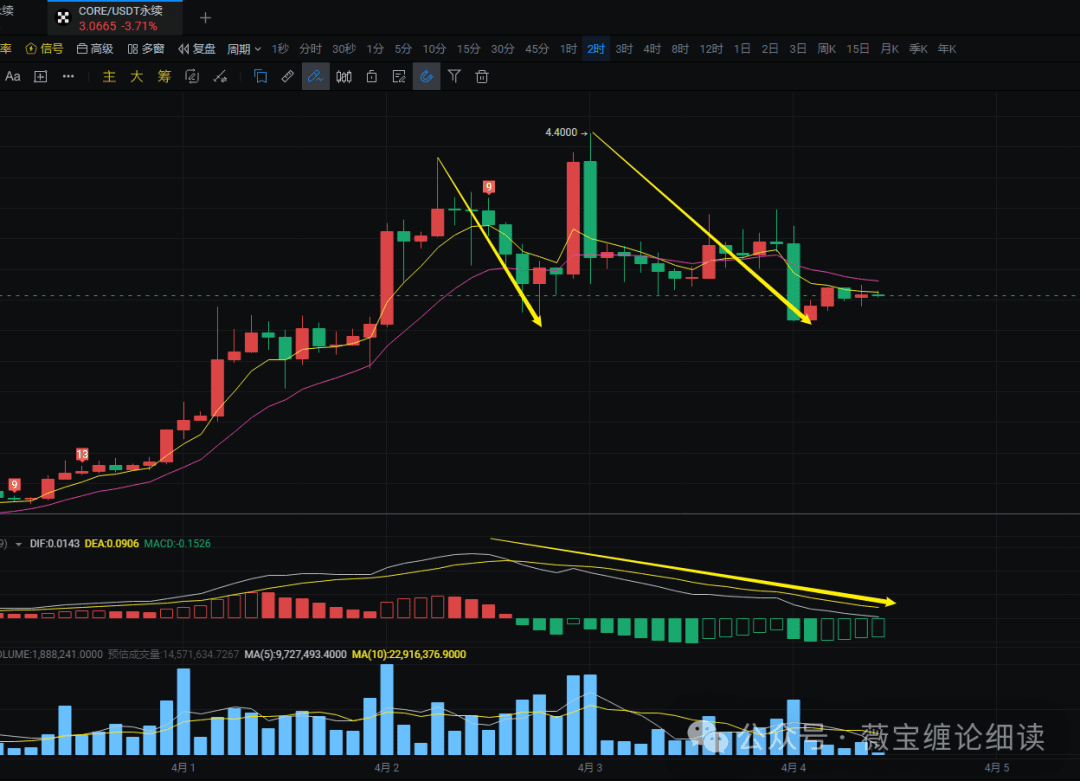Image resolution: width=1080 pixels, height=781 pixels.
Task: Click the boxed plus add-panel icon
Action: [41, 76]
